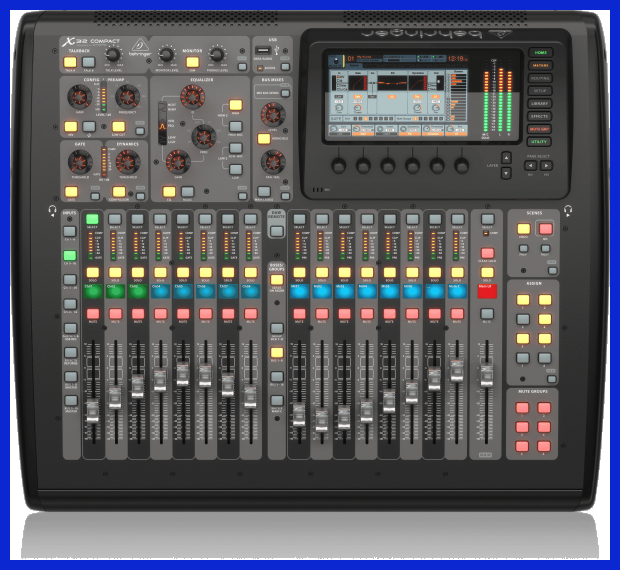Click the Layer down arrow
This screenshot has width=620, height=570.
507,173
